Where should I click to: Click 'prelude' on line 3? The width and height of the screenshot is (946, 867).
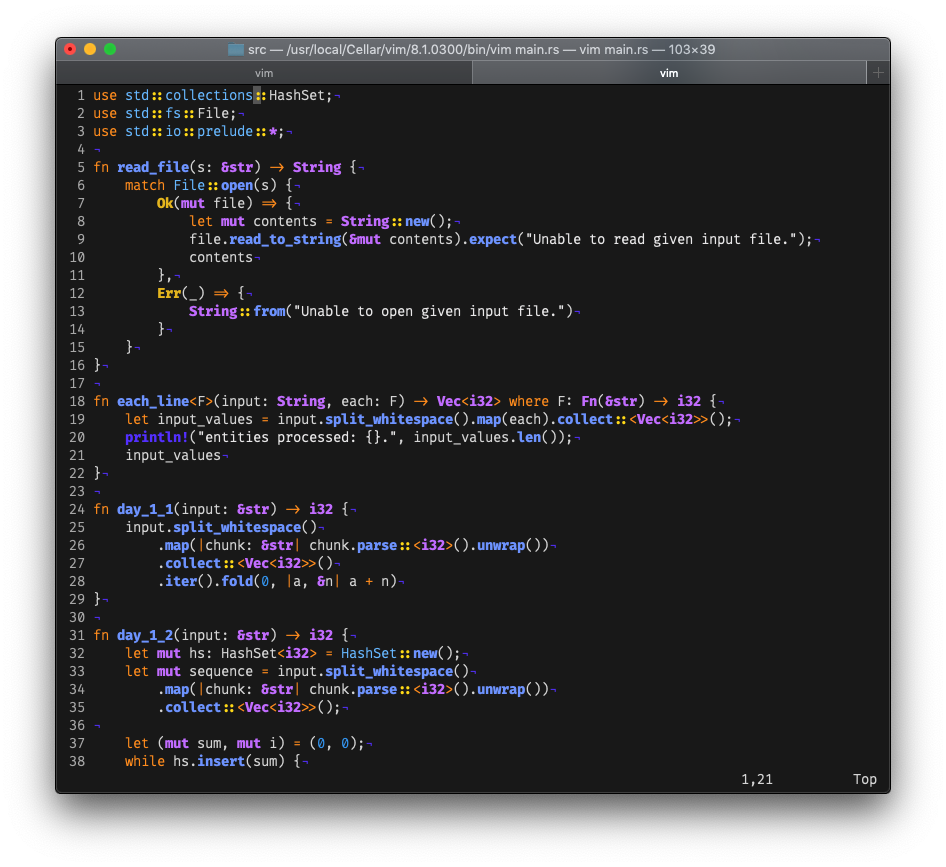(x=225, y=132)
